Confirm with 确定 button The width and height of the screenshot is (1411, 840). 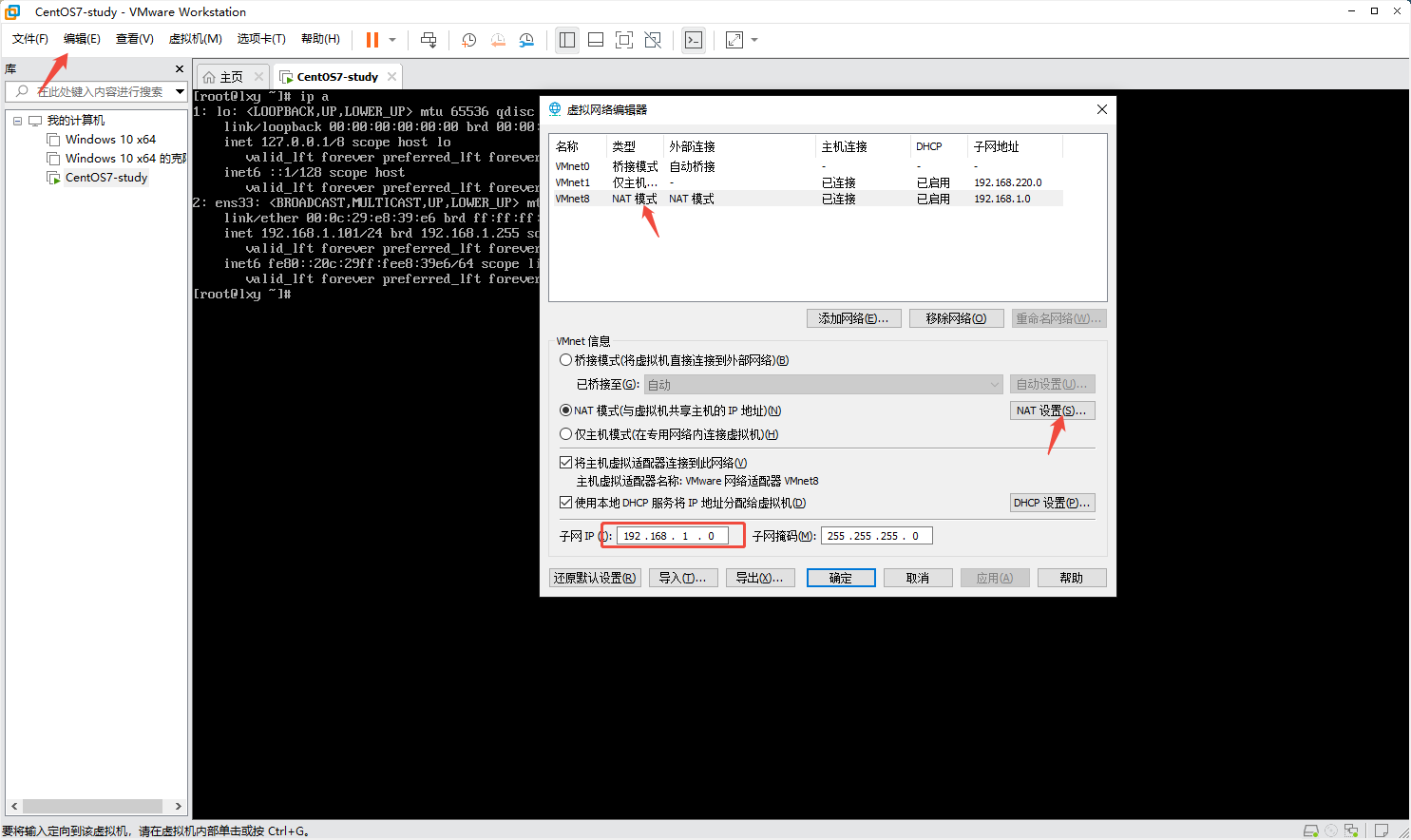click(x=841, y=578)
